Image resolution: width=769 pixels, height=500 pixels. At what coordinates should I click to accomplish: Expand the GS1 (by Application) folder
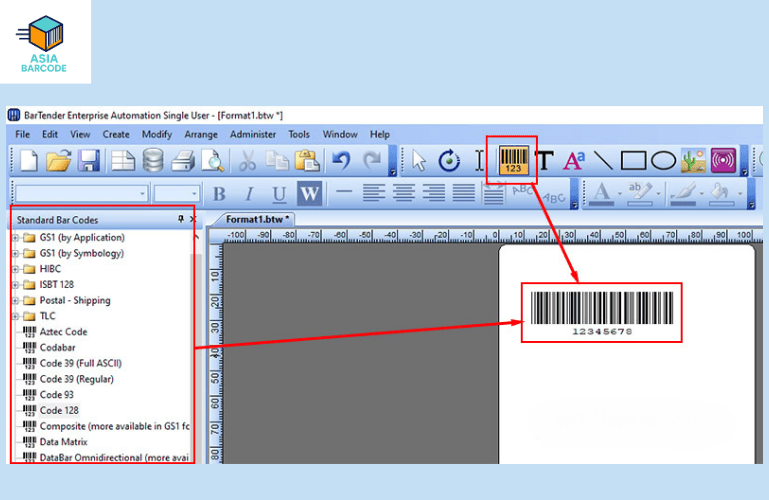[x=15, y=238]
